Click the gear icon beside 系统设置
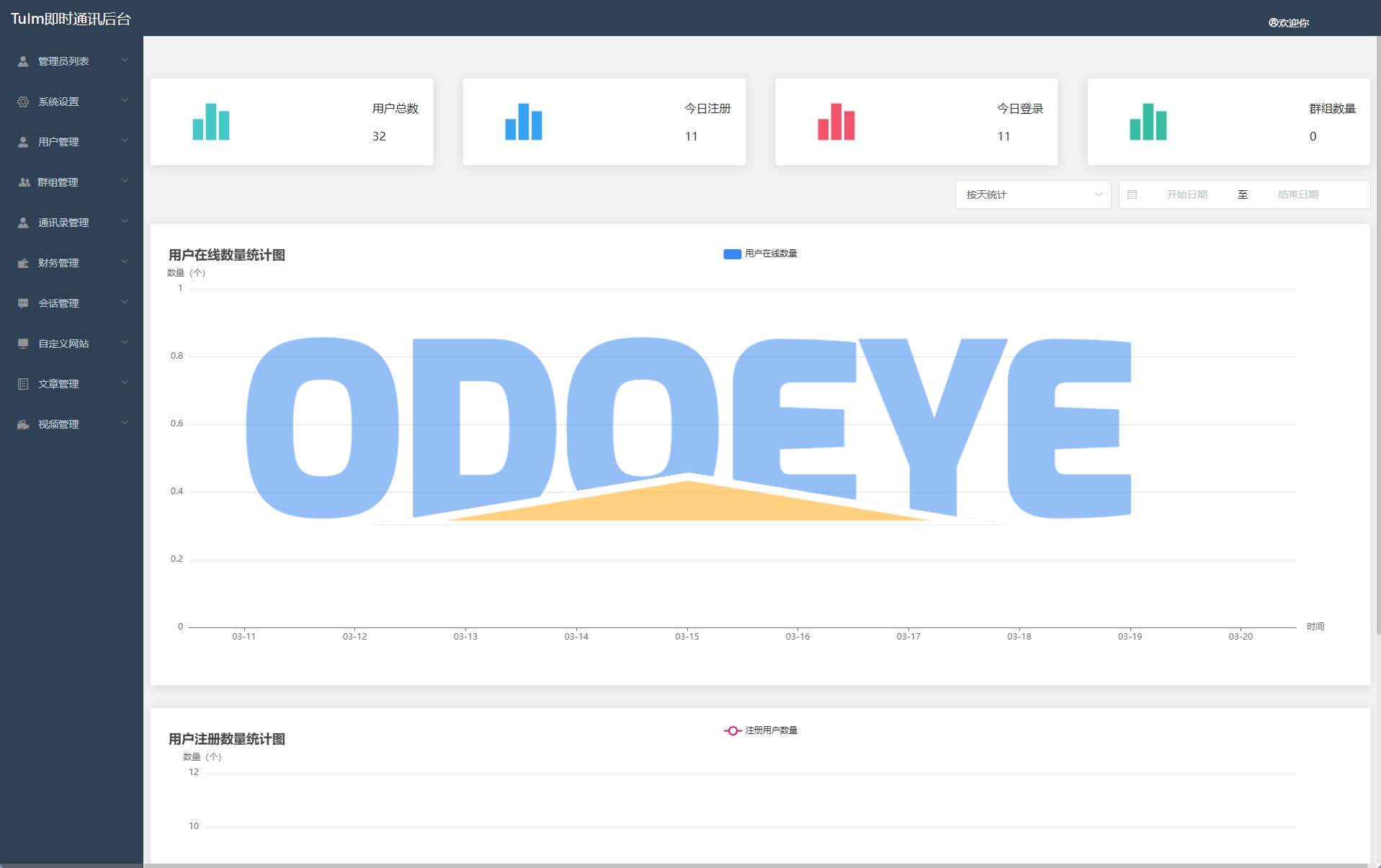The image size is (1381, 868). pyautogui.click(x=23, y=102)
